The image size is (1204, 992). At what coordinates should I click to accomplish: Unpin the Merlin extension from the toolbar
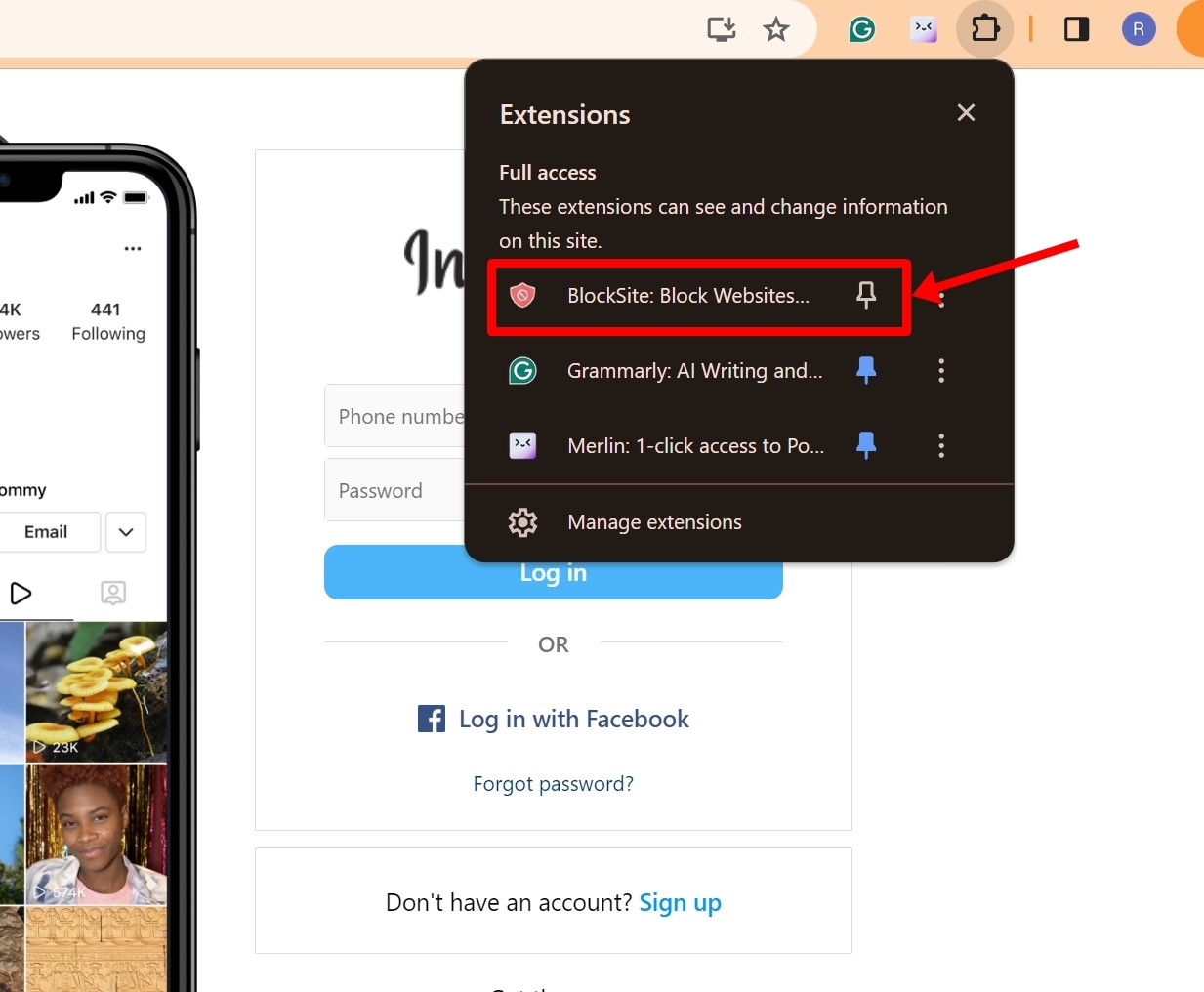click(866, 445)
